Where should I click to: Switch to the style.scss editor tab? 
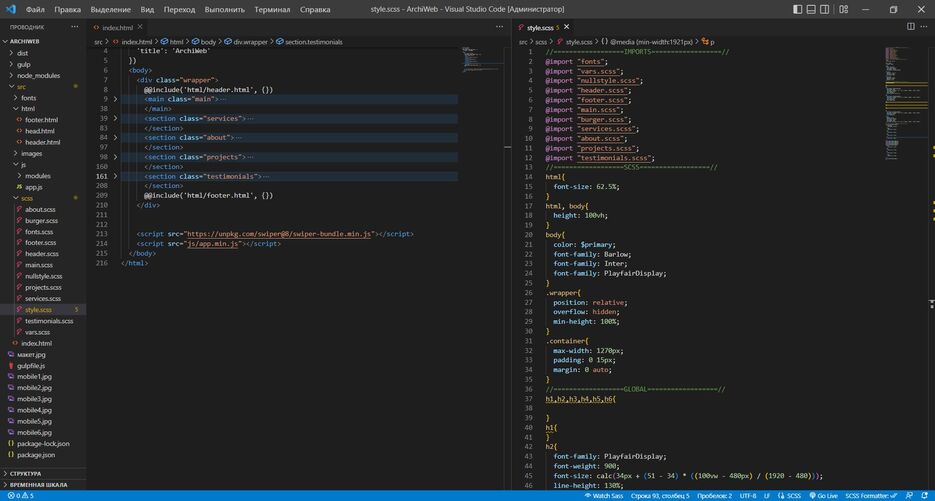[x=540, y=27]
